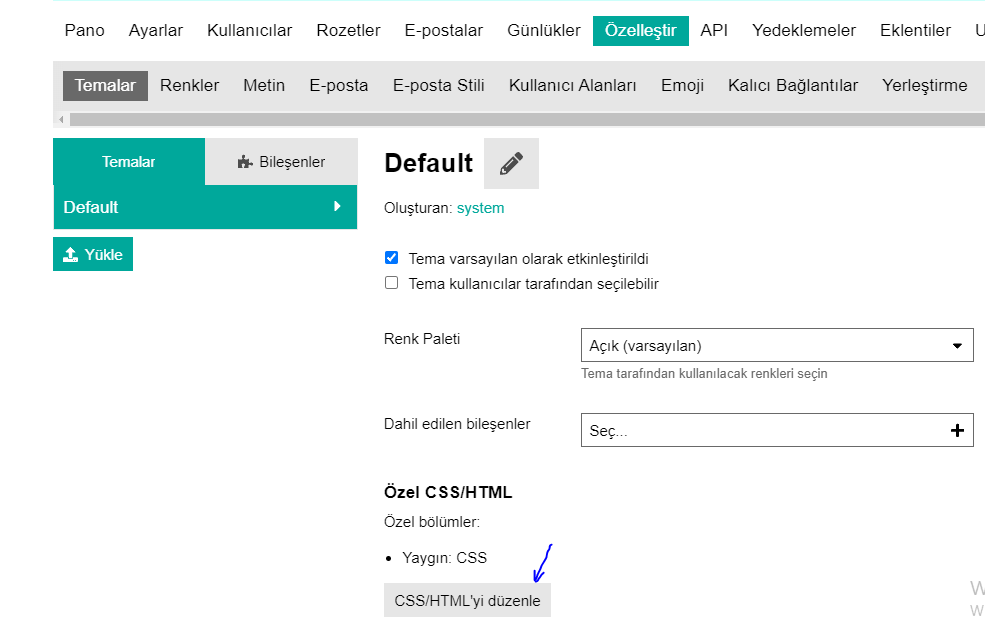The image size is (985, 640).
Task: Click the pencil edit icon beside Default
Action: click(x=511, y=163)
